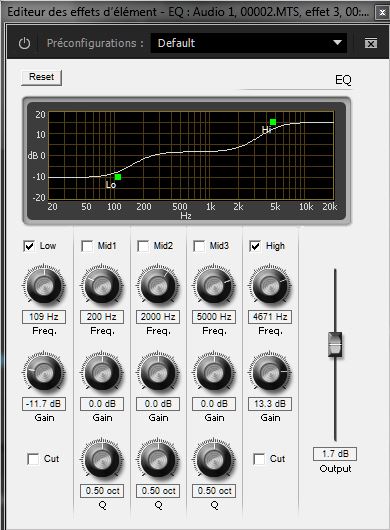The image size is (390, 530).
Task: Click the Output level slider handle
Action: (x=335, y=344)
